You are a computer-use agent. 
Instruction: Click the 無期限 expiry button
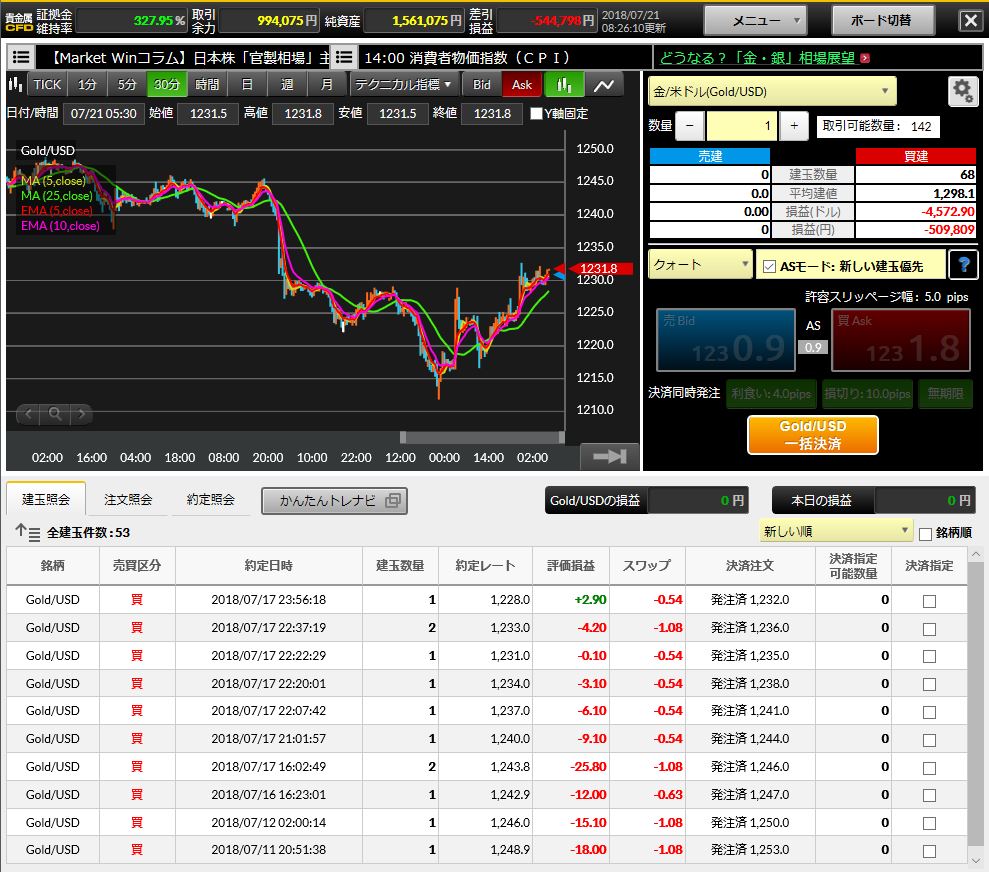pos(945,393)
